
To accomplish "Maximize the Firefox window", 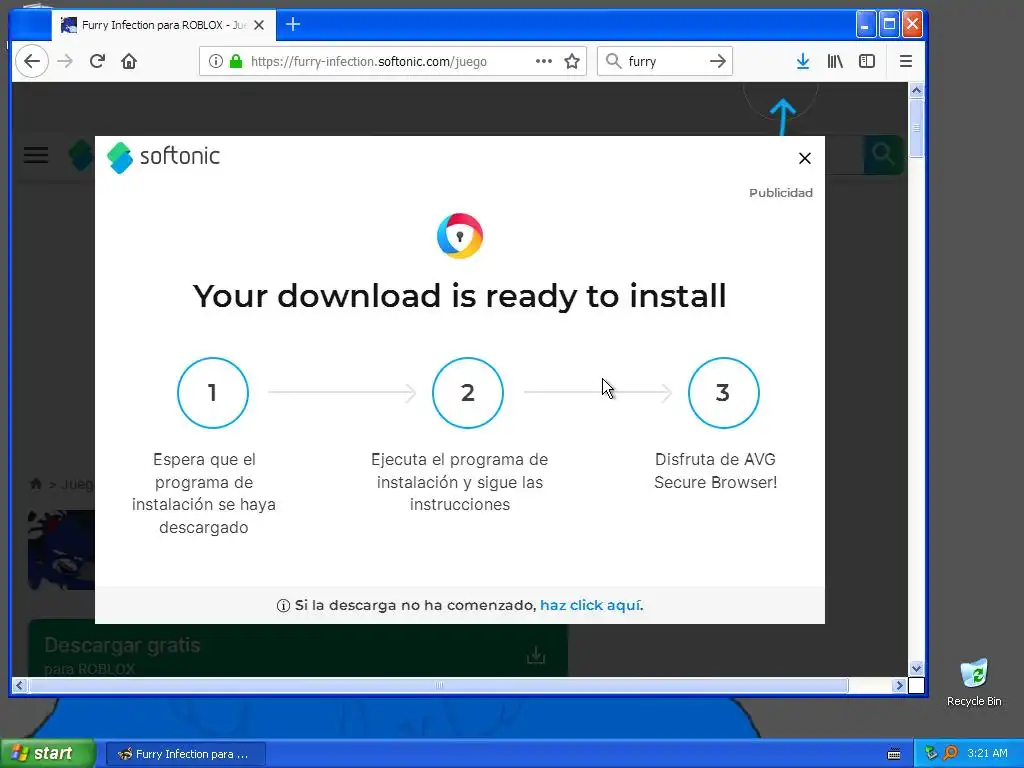I will (x=889, y=25).
